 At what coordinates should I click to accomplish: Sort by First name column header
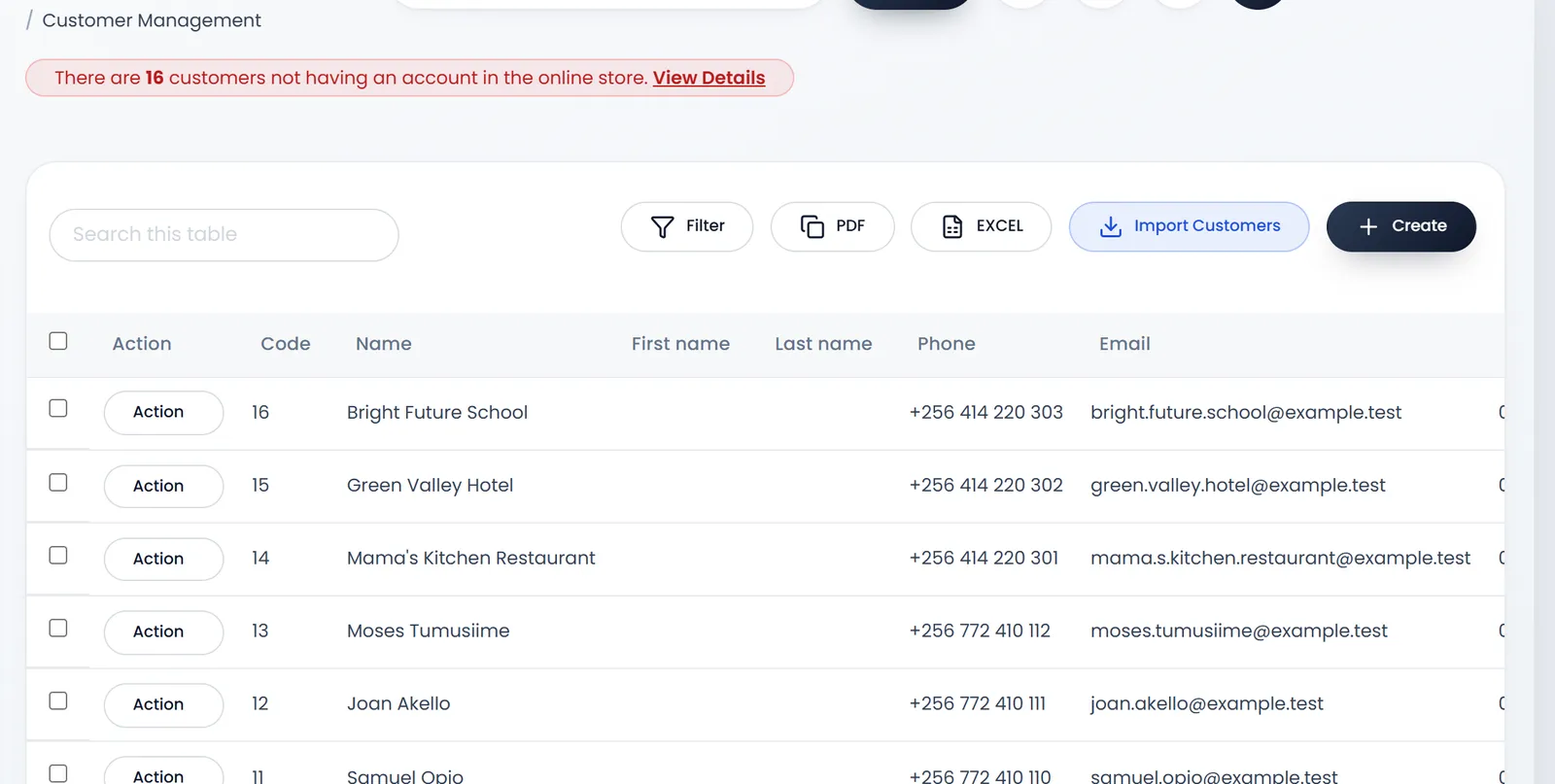click(x=680, y=344)
